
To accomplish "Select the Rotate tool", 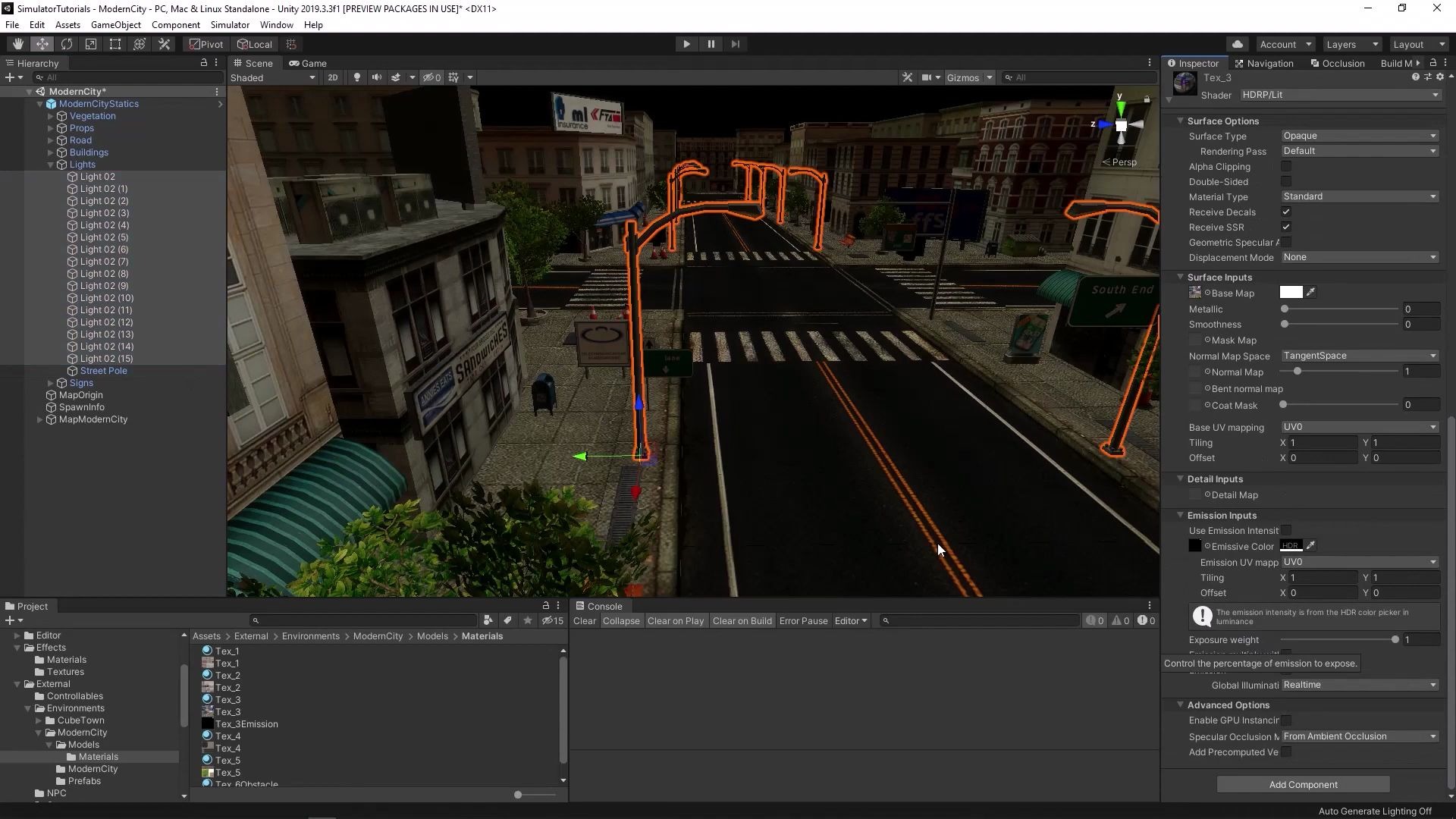I will pos(67,43).
